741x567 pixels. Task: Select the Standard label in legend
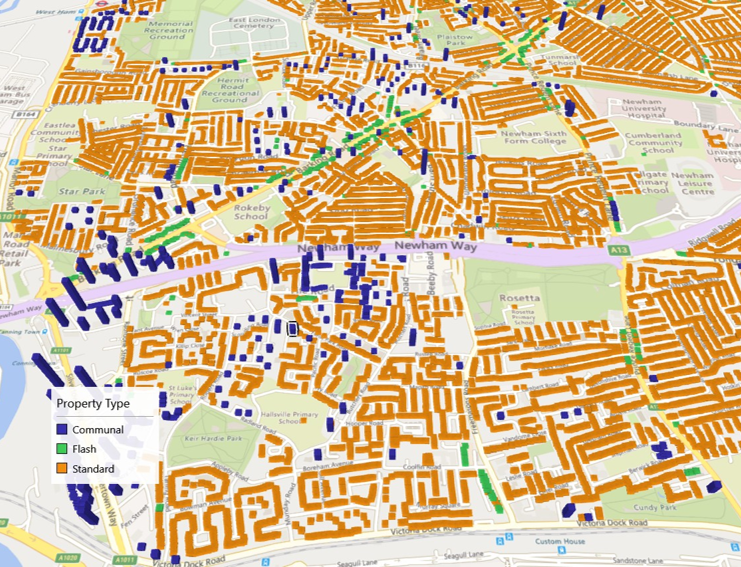(x=92, y=469)
